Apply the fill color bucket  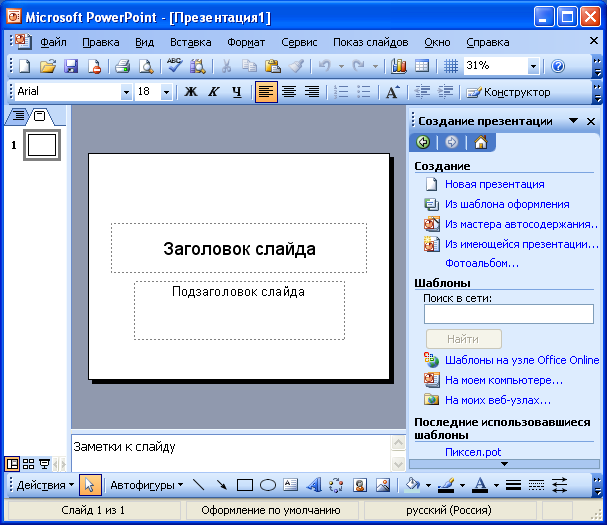click(x=412, y=485)
